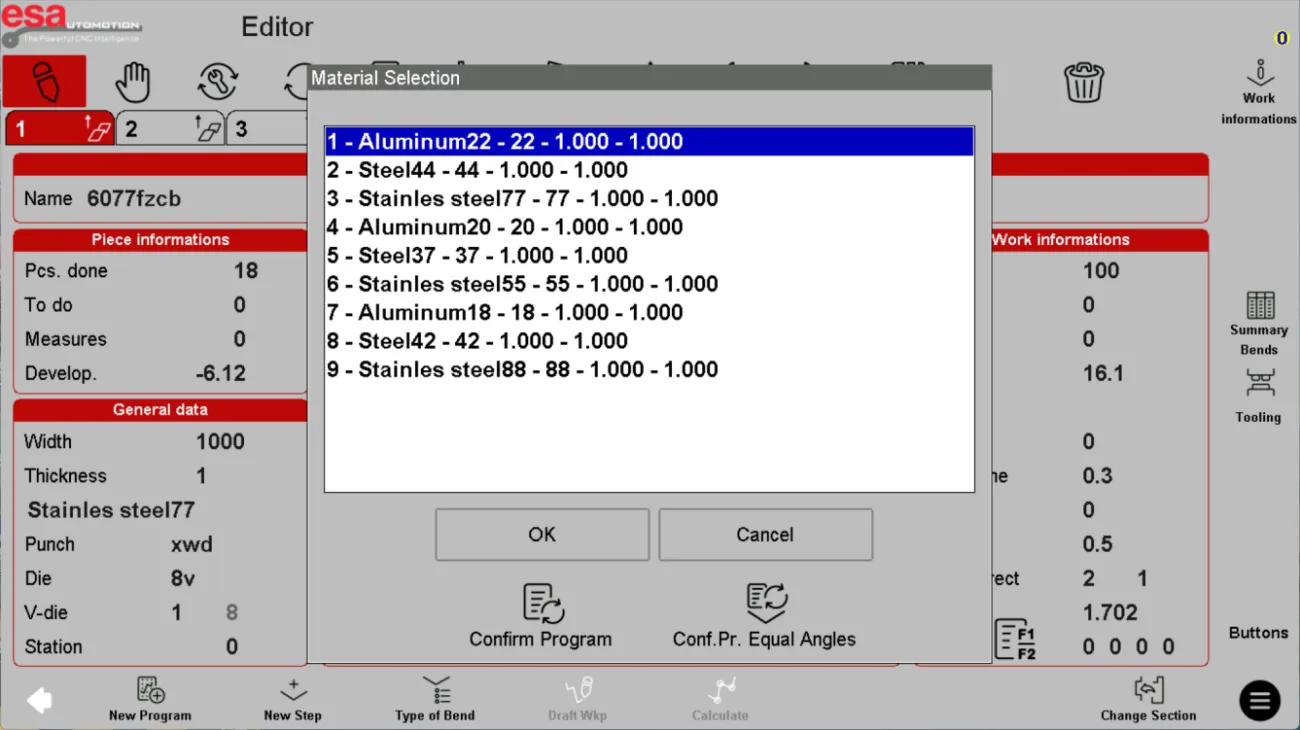Click the Punch value xwd
The image size is (1300, 730).
tap(192, 545)
